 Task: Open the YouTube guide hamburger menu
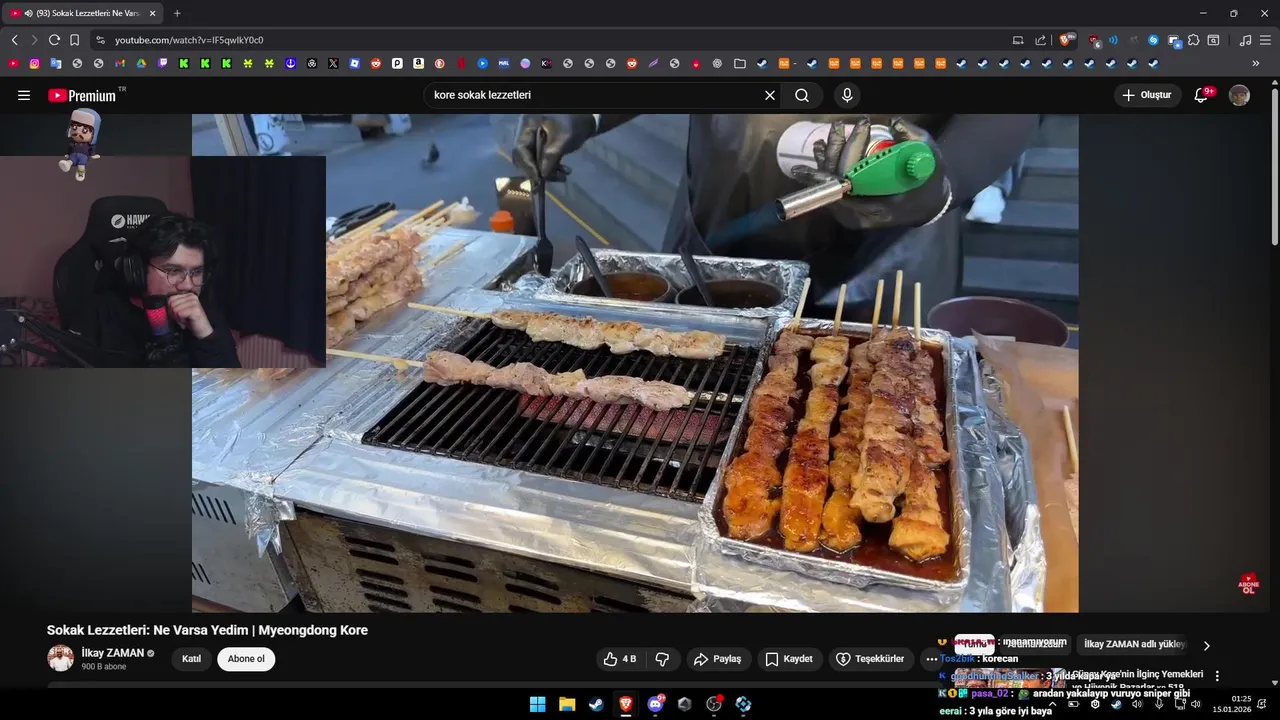pos(24,95)
